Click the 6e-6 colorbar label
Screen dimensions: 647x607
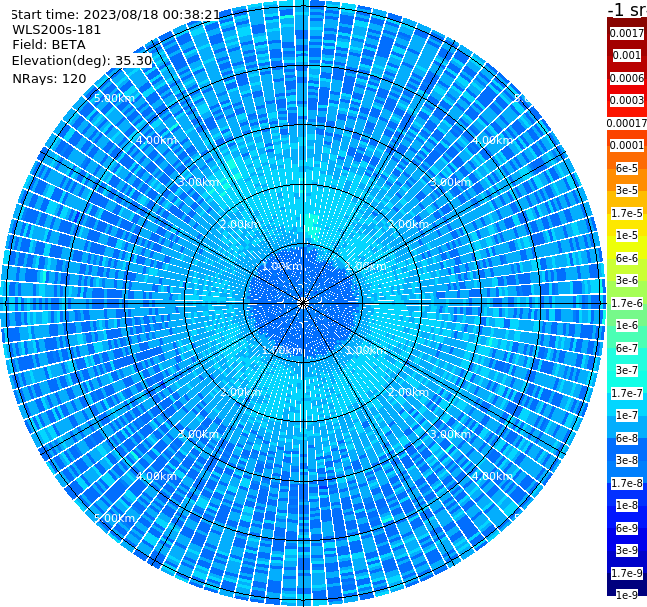pos(627,258)
